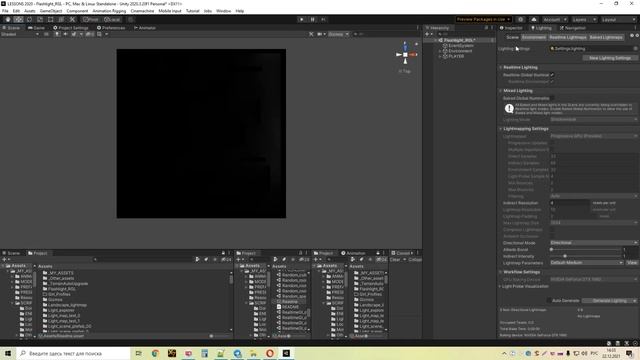
Task: Open the Lighting Settings object picker
Action: (x=635, y=49)
